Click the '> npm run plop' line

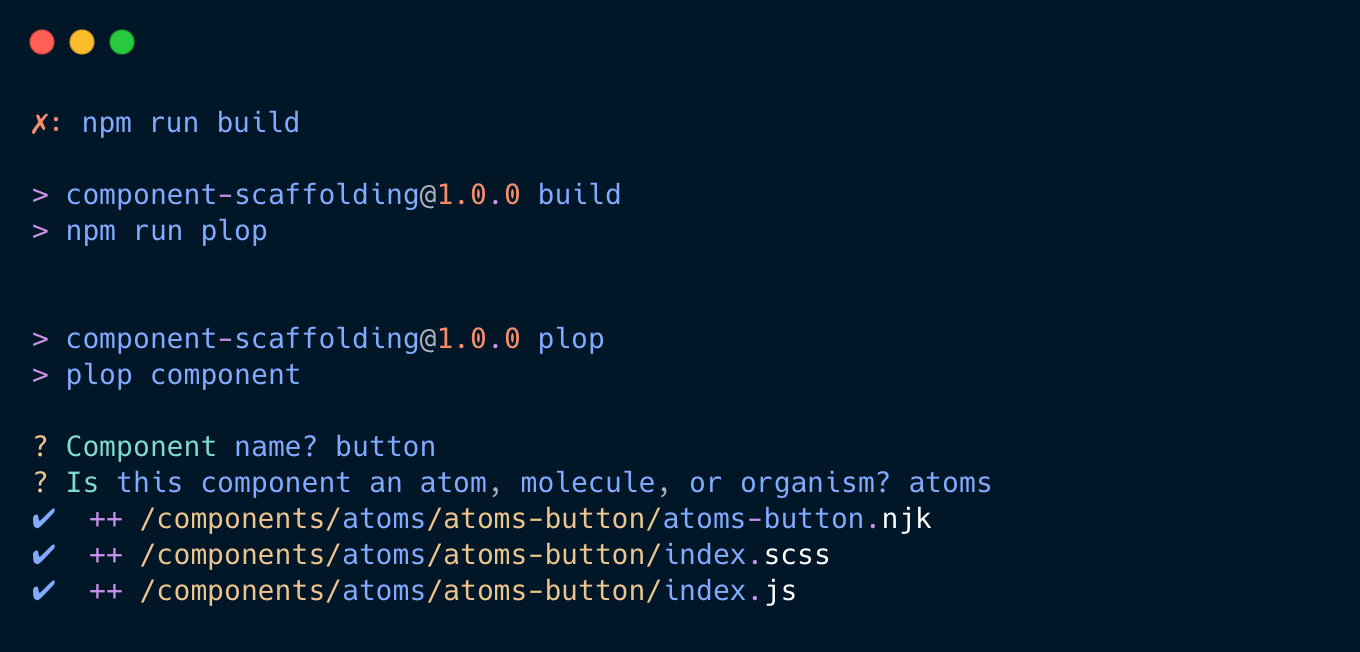click(150, 230)
